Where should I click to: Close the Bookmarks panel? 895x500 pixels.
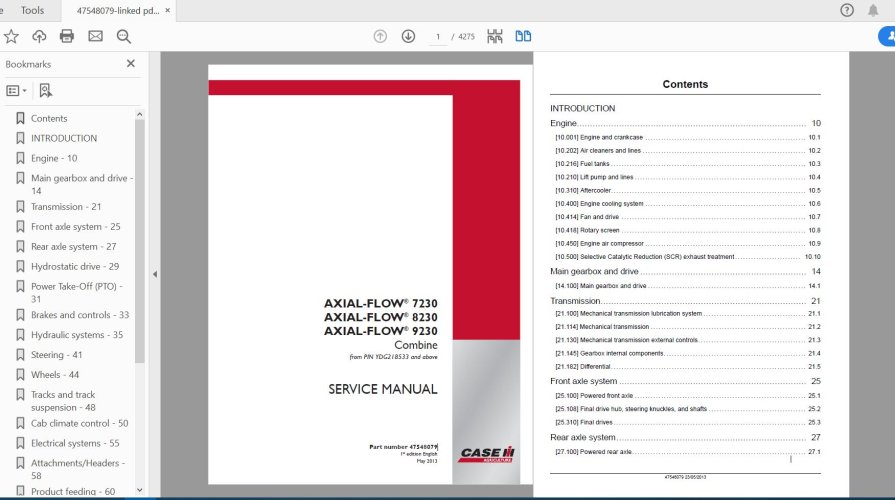tap(131, 63)
